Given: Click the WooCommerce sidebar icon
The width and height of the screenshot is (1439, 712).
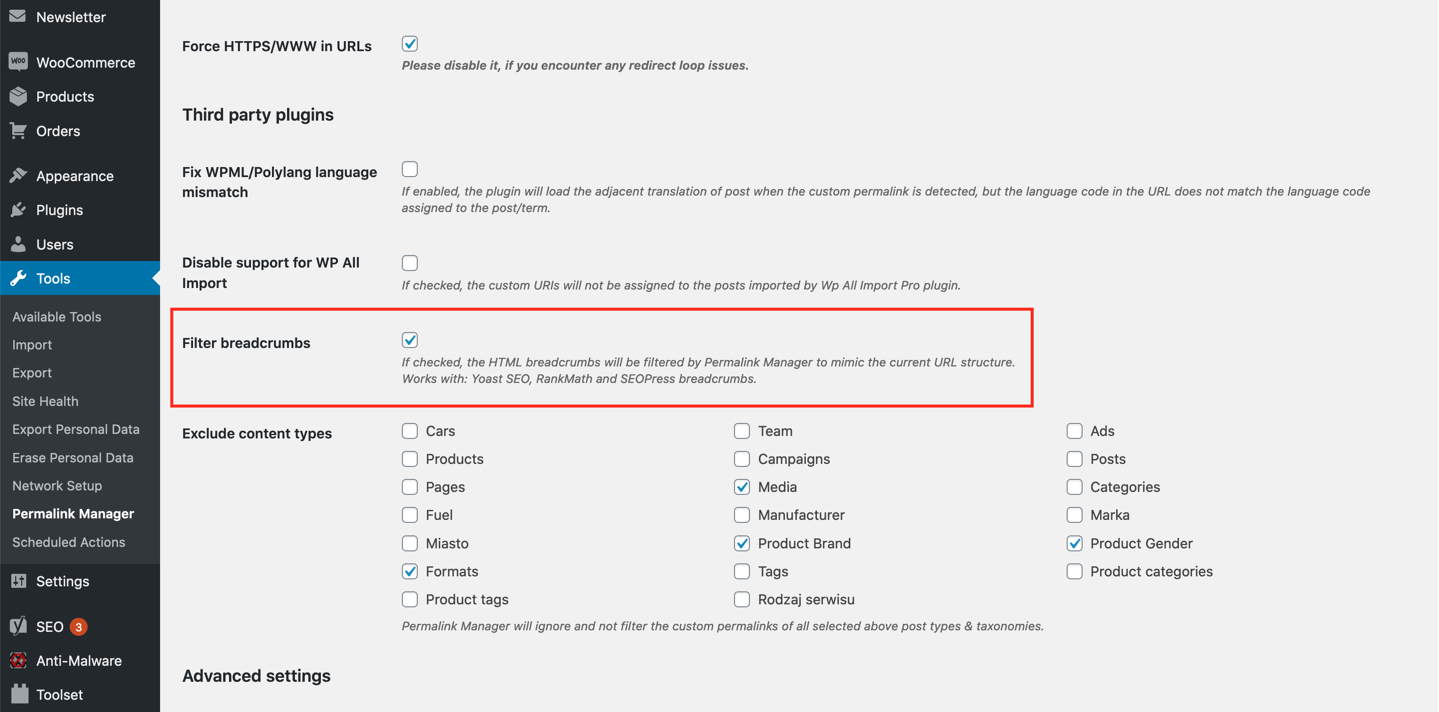Looking at the screenshot, I should (18, 62).
